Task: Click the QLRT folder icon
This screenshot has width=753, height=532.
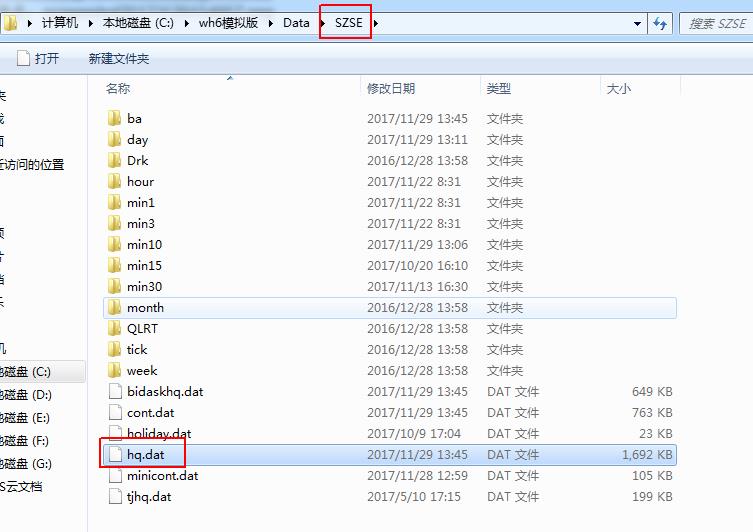Action: (x=114, y=329)
